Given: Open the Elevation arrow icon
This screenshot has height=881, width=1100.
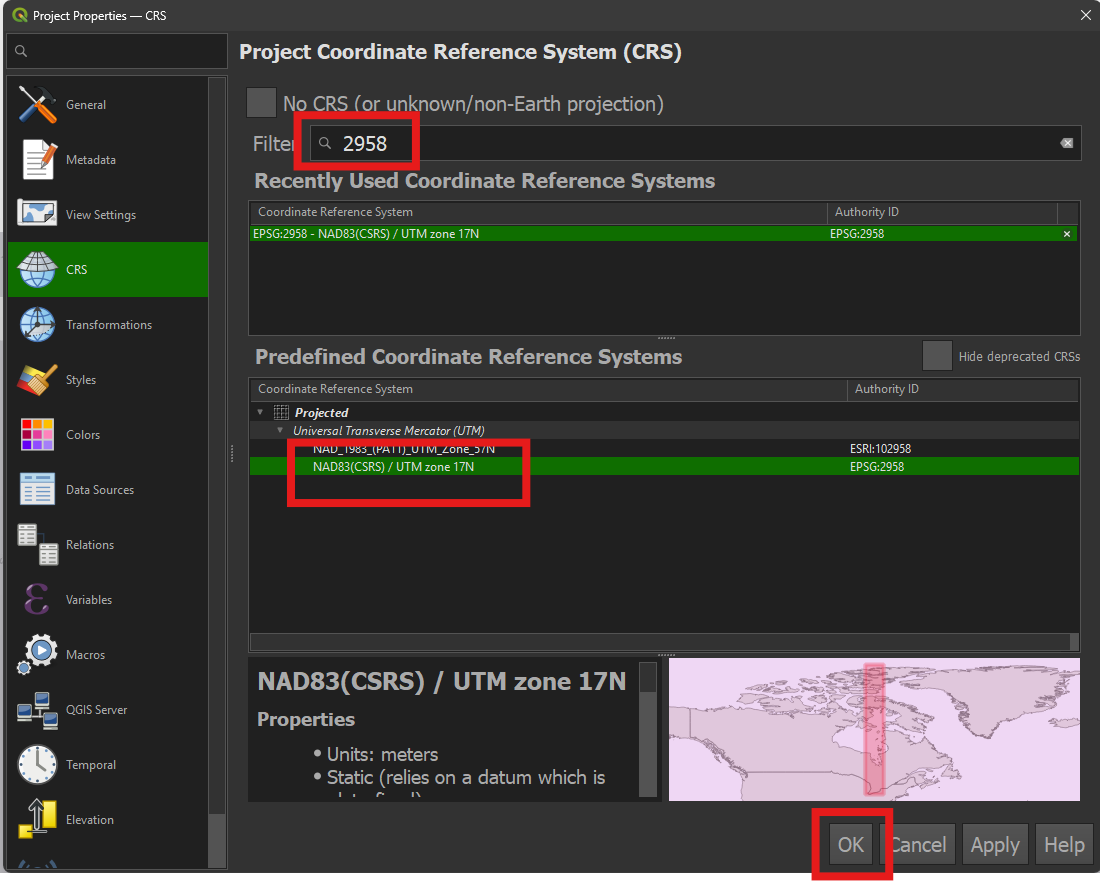Looking at the screenshot, I should coord(37,819).
